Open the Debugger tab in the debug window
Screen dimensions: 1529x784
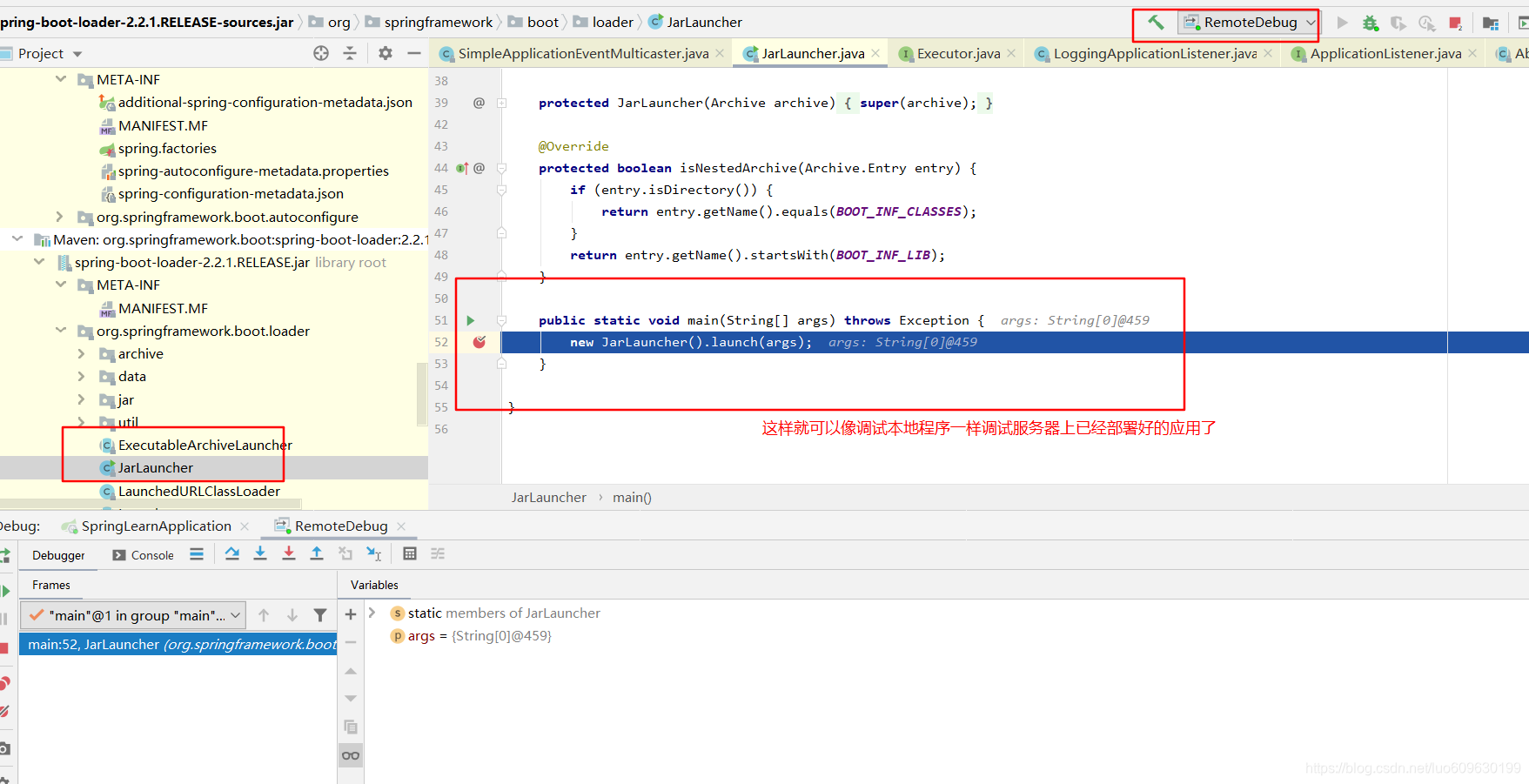(58, 555)
